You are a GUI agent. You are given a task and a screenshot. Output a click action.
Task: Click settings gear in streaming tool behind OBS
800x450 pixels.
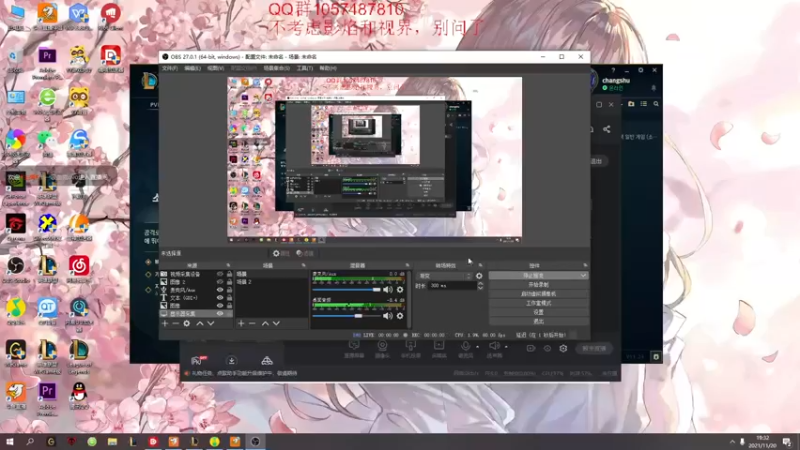point(563,348)
